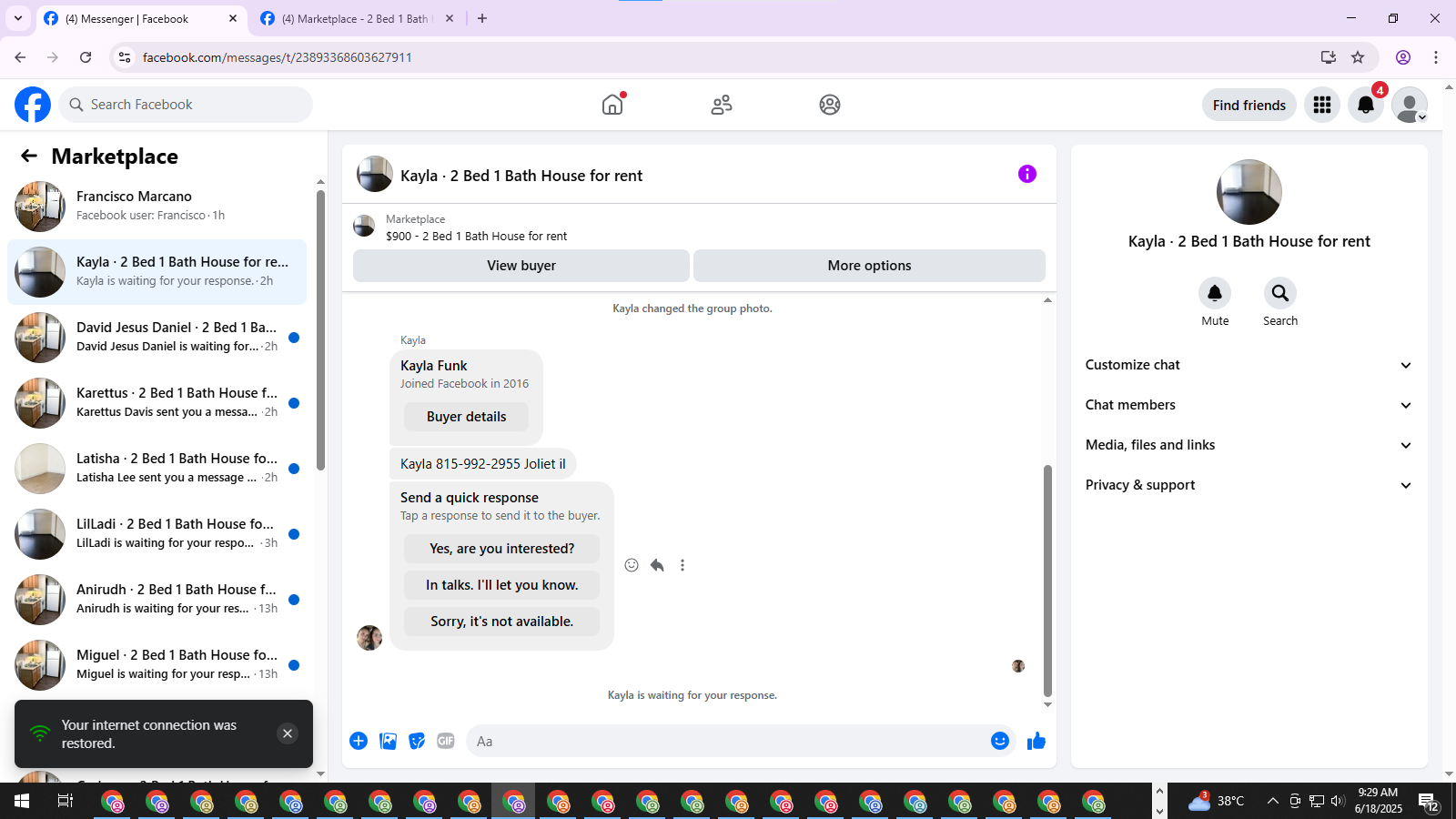Click the conversation list scrollbar
1456x819 pixels.
320,329
